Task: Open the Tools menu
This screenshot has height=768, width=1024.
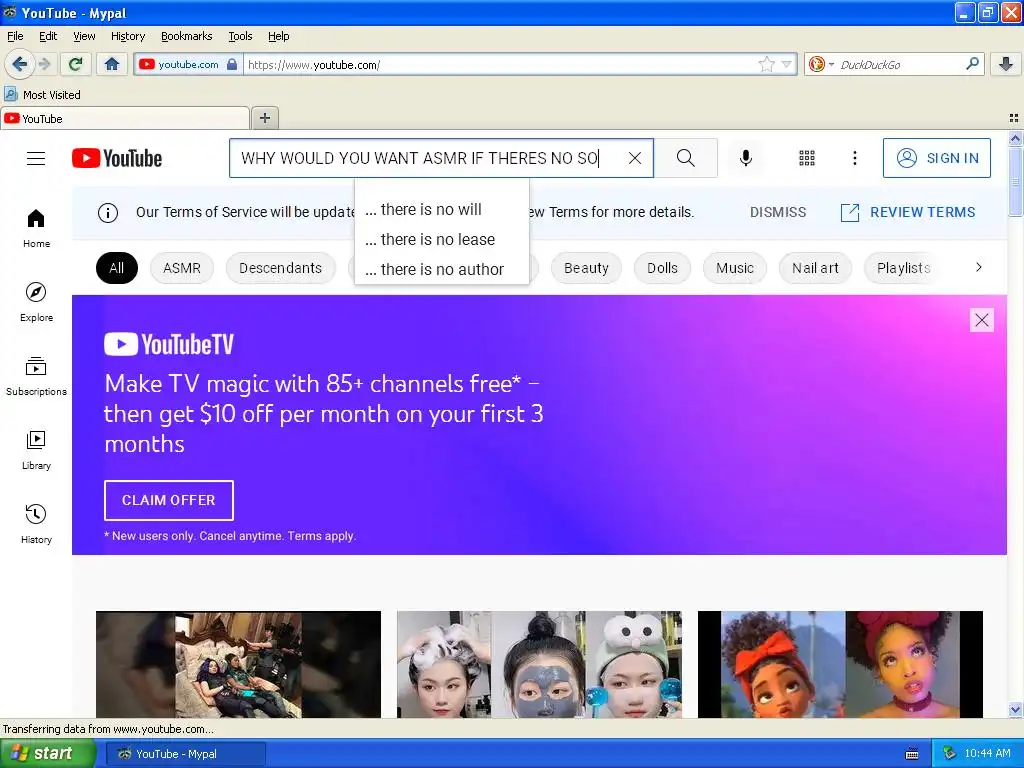Action: [x=240, y=36]
